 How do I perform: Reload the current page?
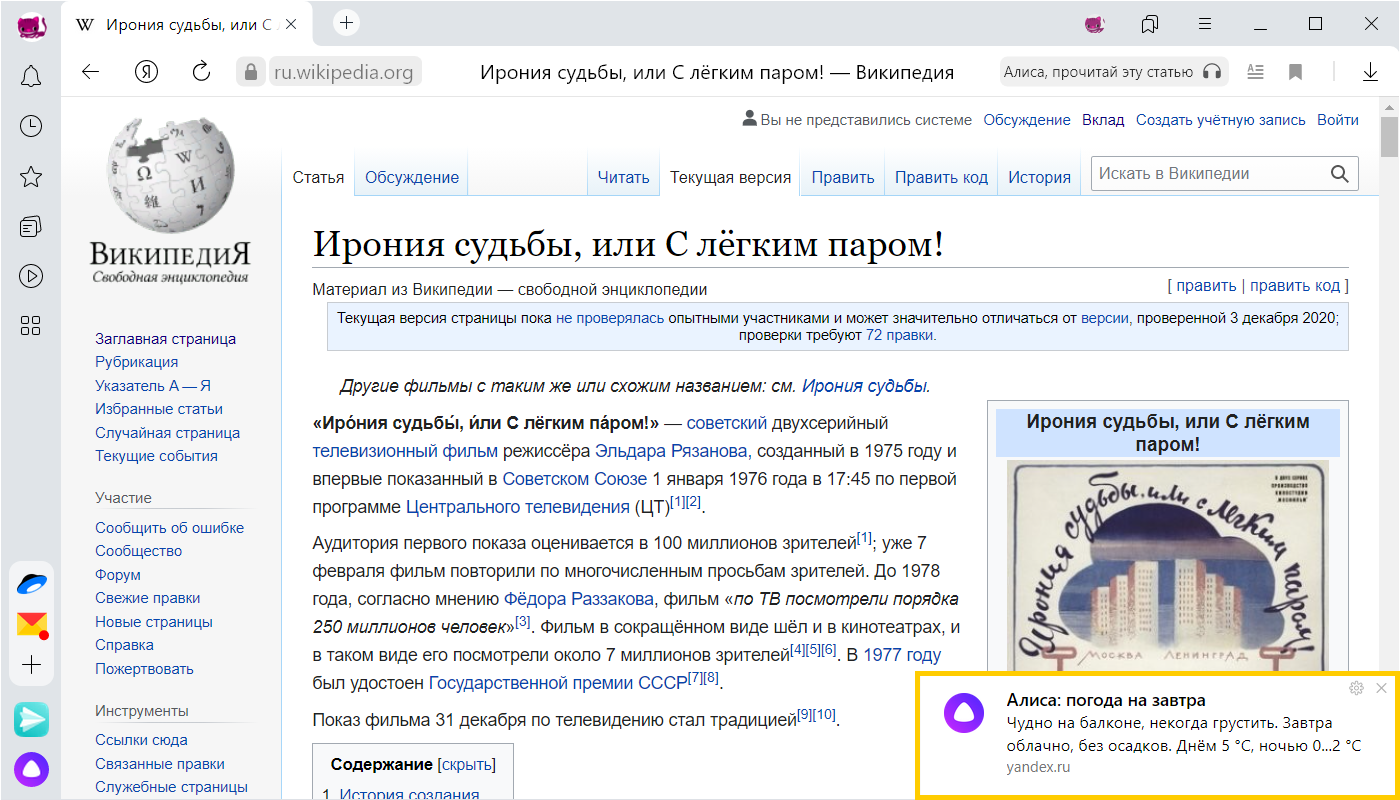pos(201,72)
